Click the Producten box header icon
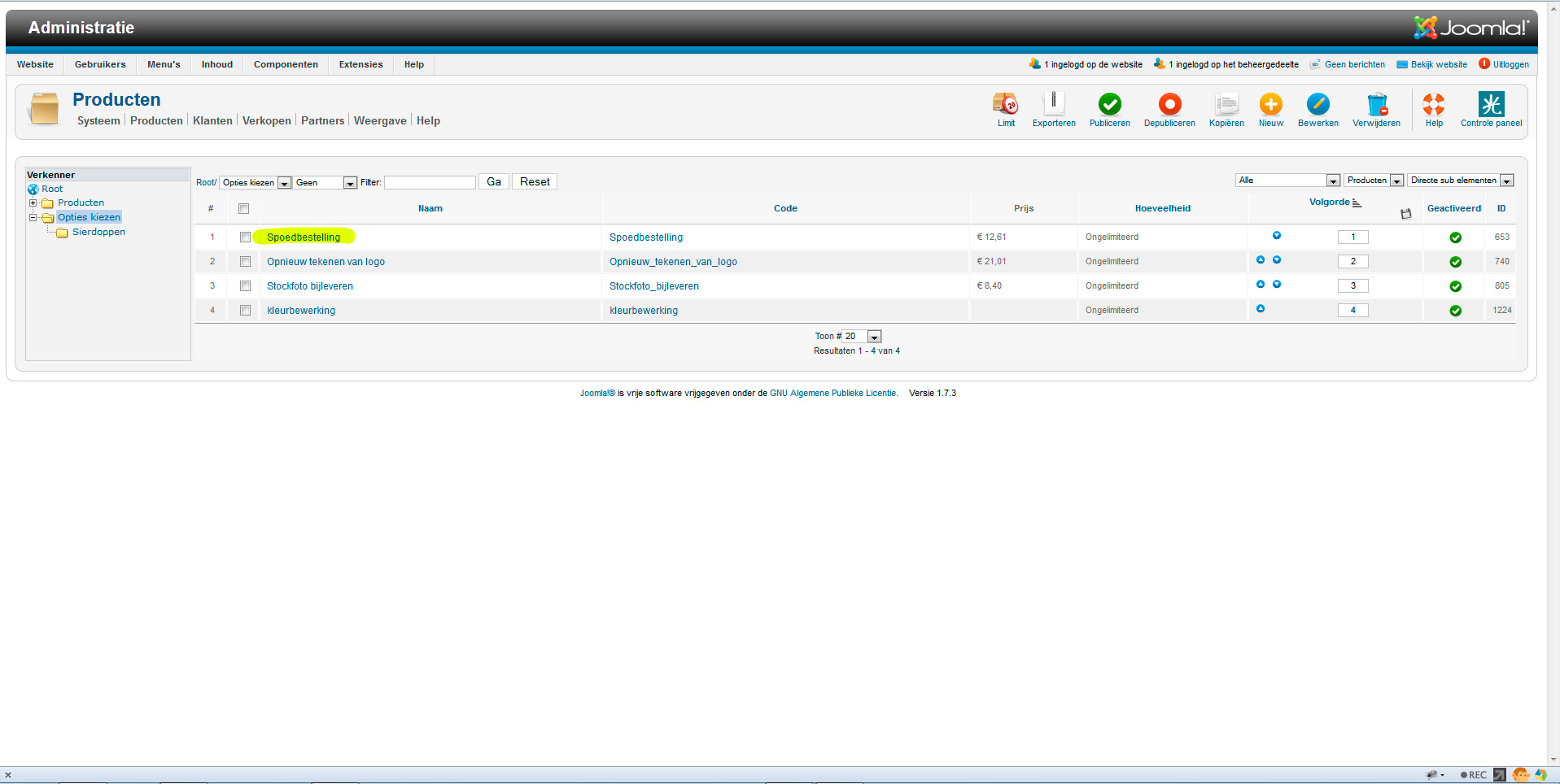Image resolution: width=1560 pixels, height=784 pixels. pyautogui.click(x=44, y=109)
